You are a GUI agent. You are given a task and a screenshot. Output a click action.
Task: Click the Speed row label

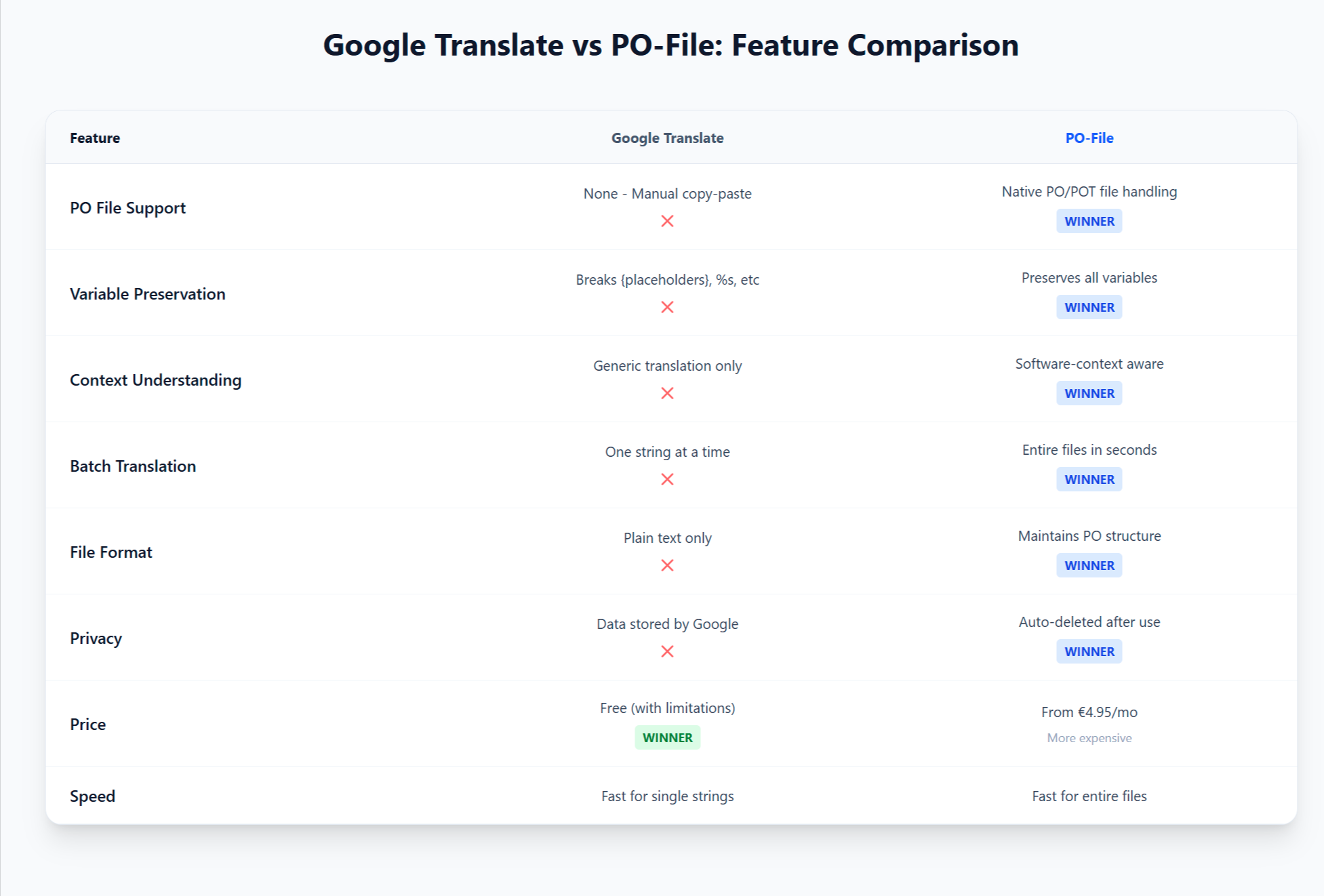coord(92,796)
